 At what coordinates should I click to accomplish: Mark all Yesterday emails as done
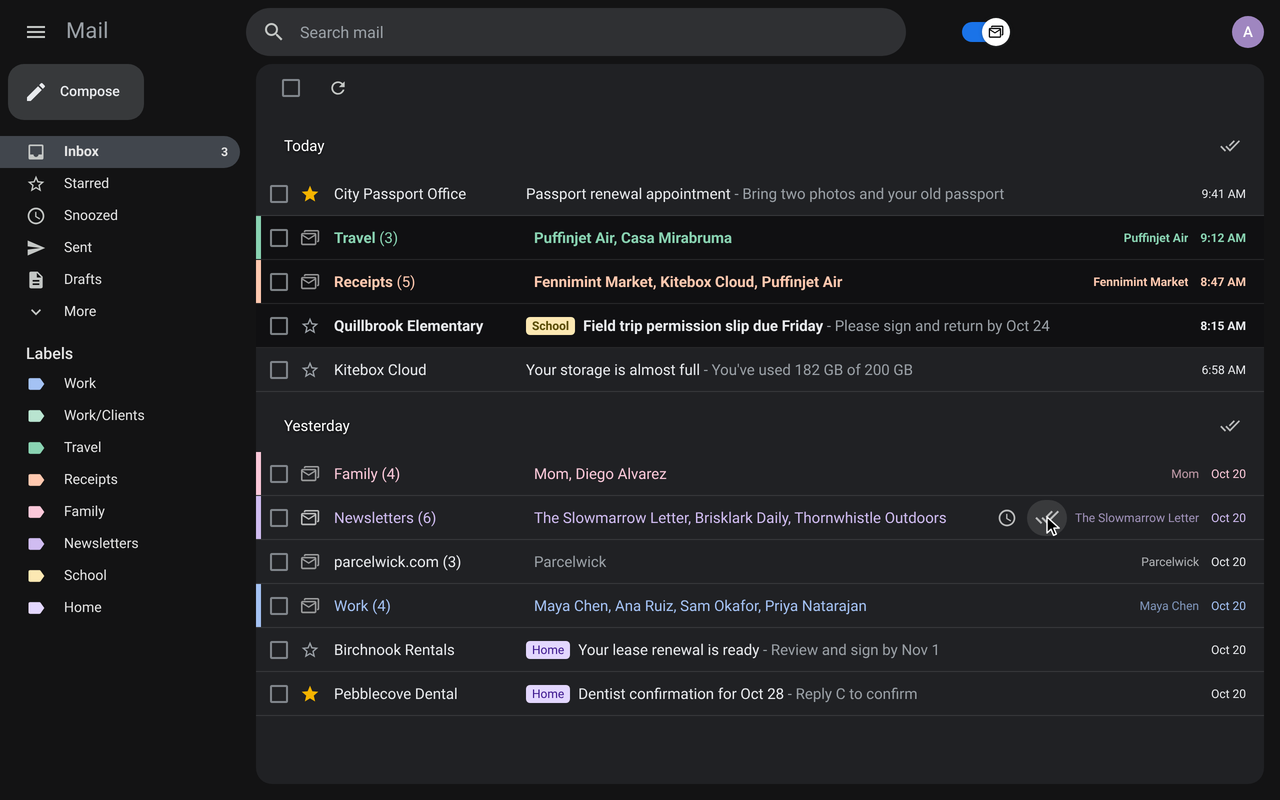1230,426
